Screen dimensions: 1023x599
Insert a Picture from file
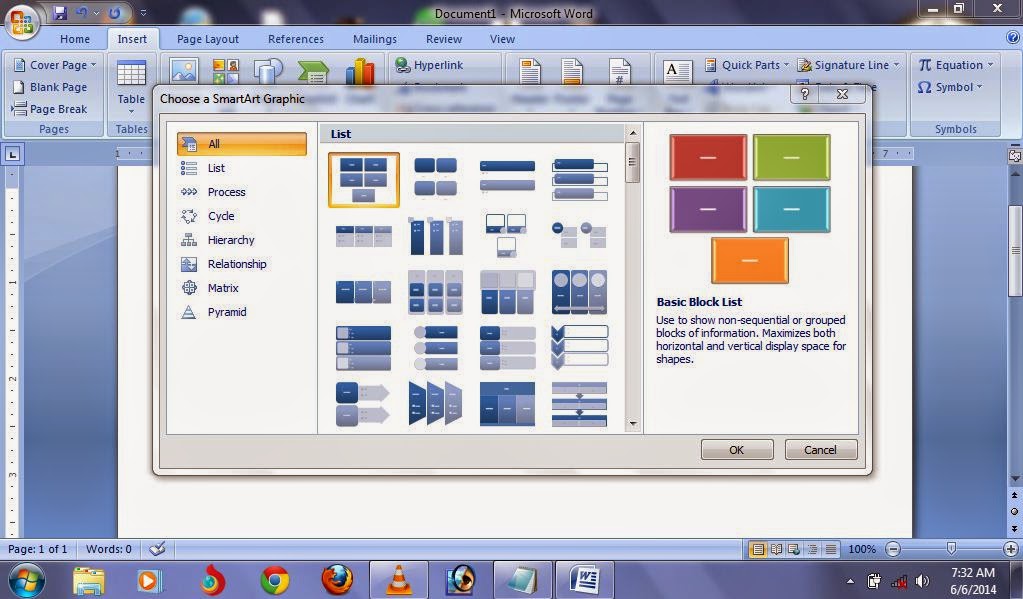point(183,71)
